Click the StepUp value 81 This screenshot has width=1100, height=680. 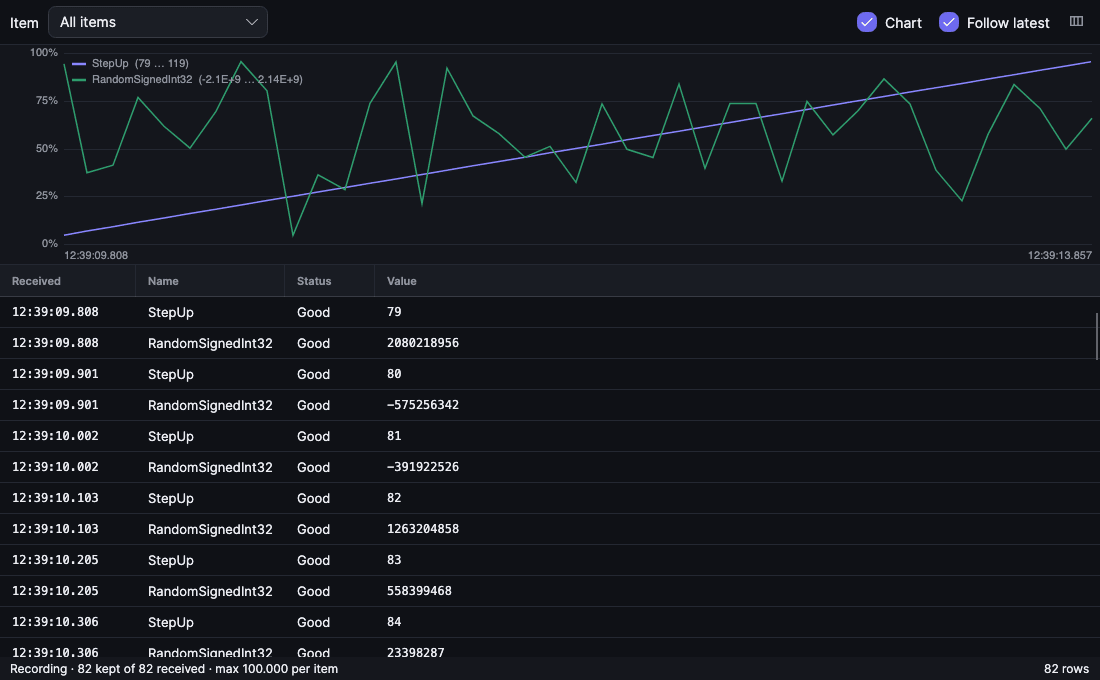click(x=394, y=436)
